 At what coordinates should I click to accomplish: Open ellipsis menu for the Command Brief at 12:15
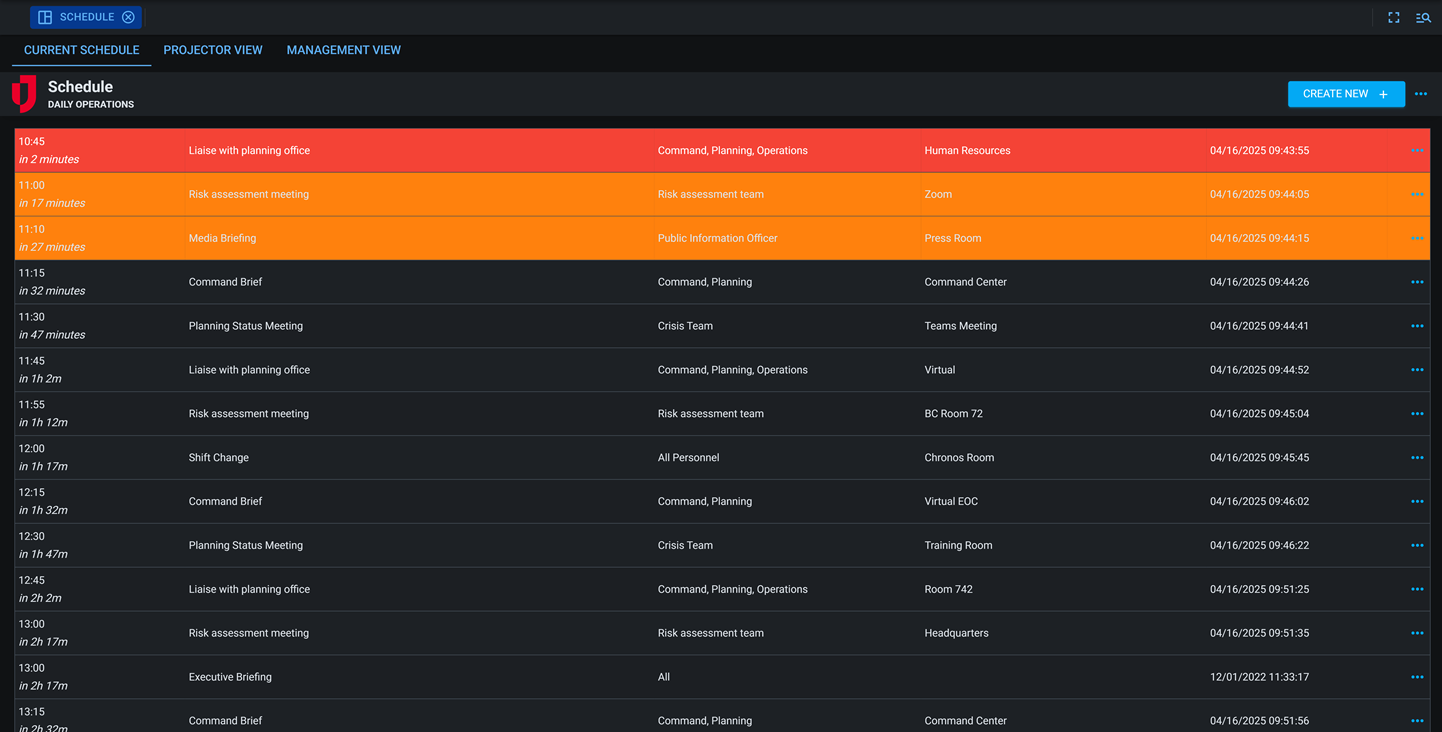(x=1417, y=501)
